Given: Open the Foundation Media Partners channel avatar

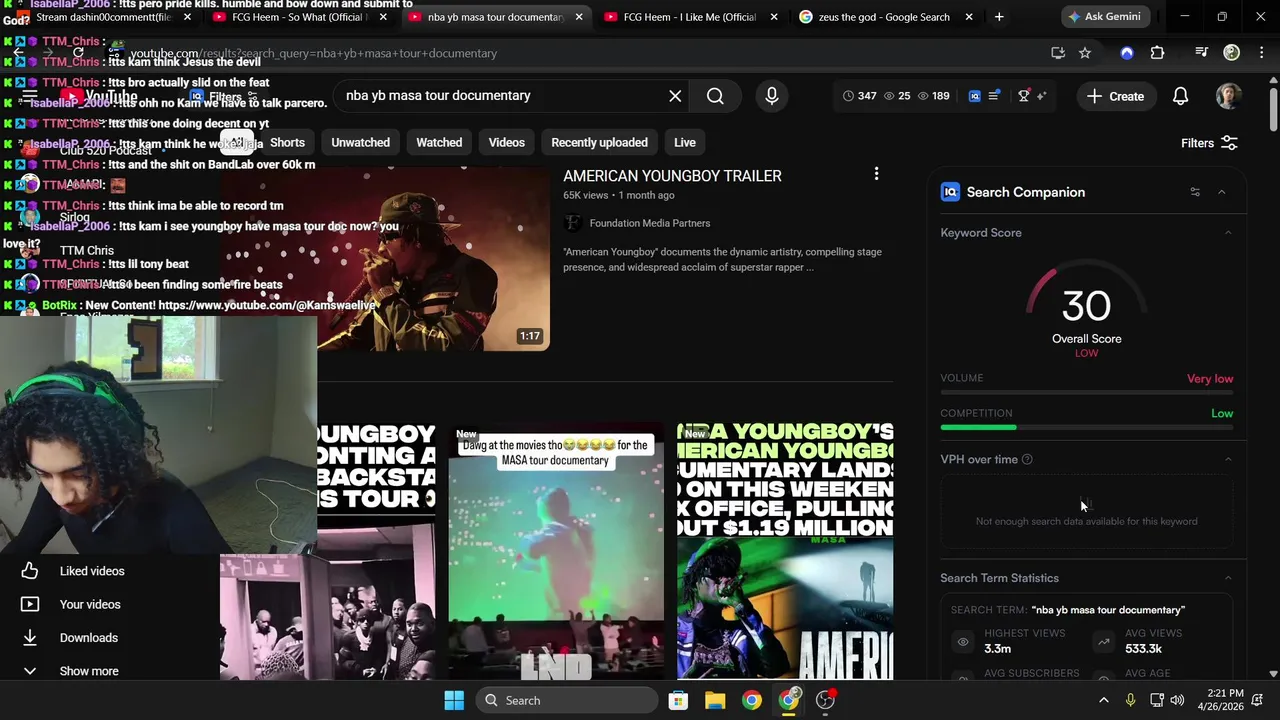Looking at the screenshot, I should click(x=573, y=223).
